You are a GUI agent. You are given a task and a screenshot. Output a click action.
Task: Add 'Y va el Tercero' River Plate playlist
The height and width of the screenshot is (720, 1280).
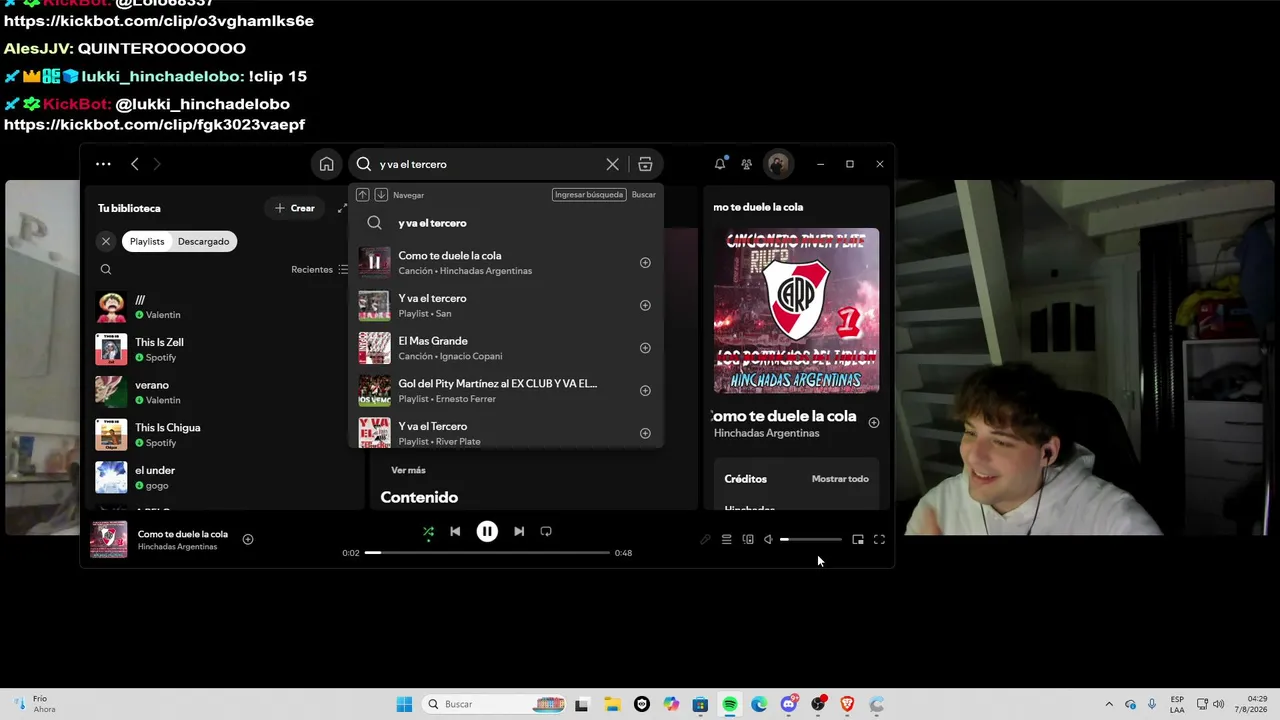pyautogui.click(x=645, y=433)
